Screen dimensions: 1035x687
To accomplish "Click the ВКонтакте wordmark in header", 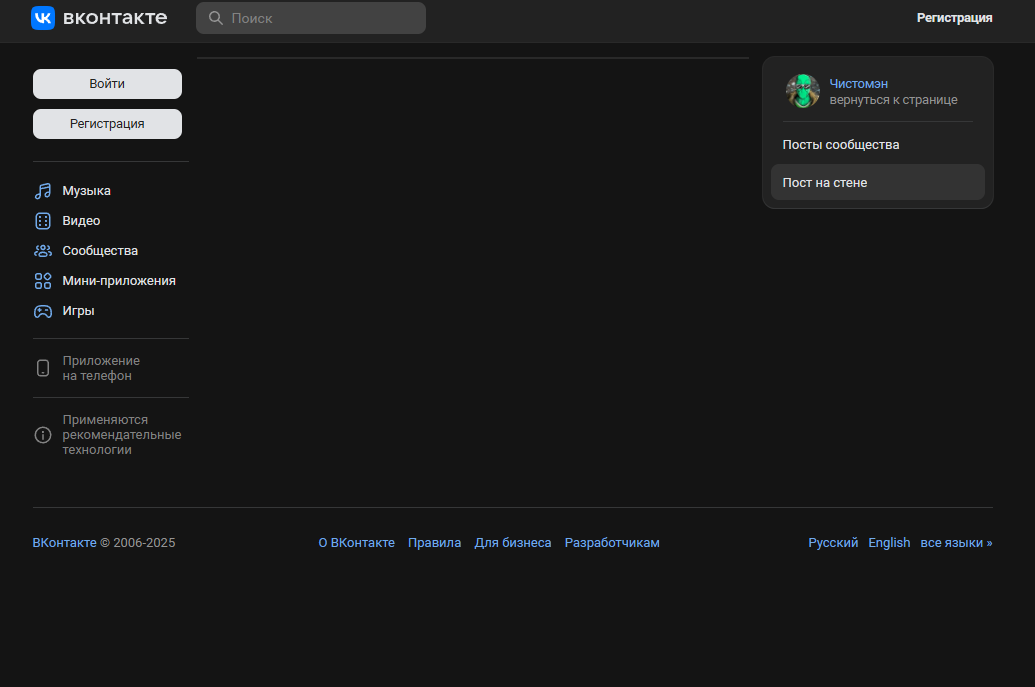I will coord(115,18).
